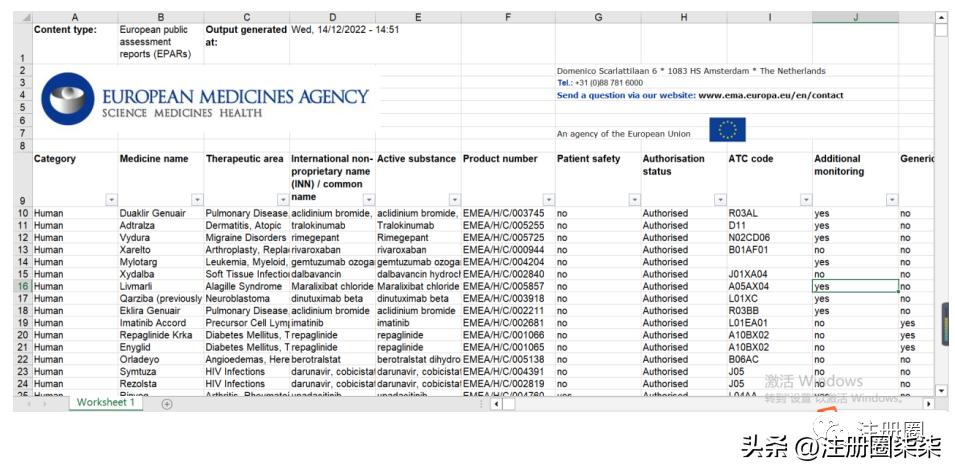Click the N02CD06 ATC code cell
The height and width of the screenshot is (473, 955).
click(x=769, y=237)
